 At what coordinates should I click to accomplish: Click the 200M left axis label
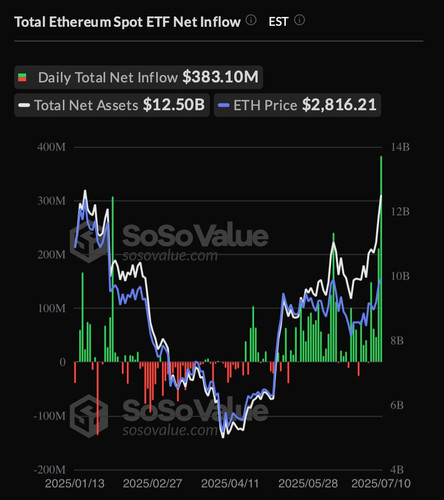tap(52, 255)
